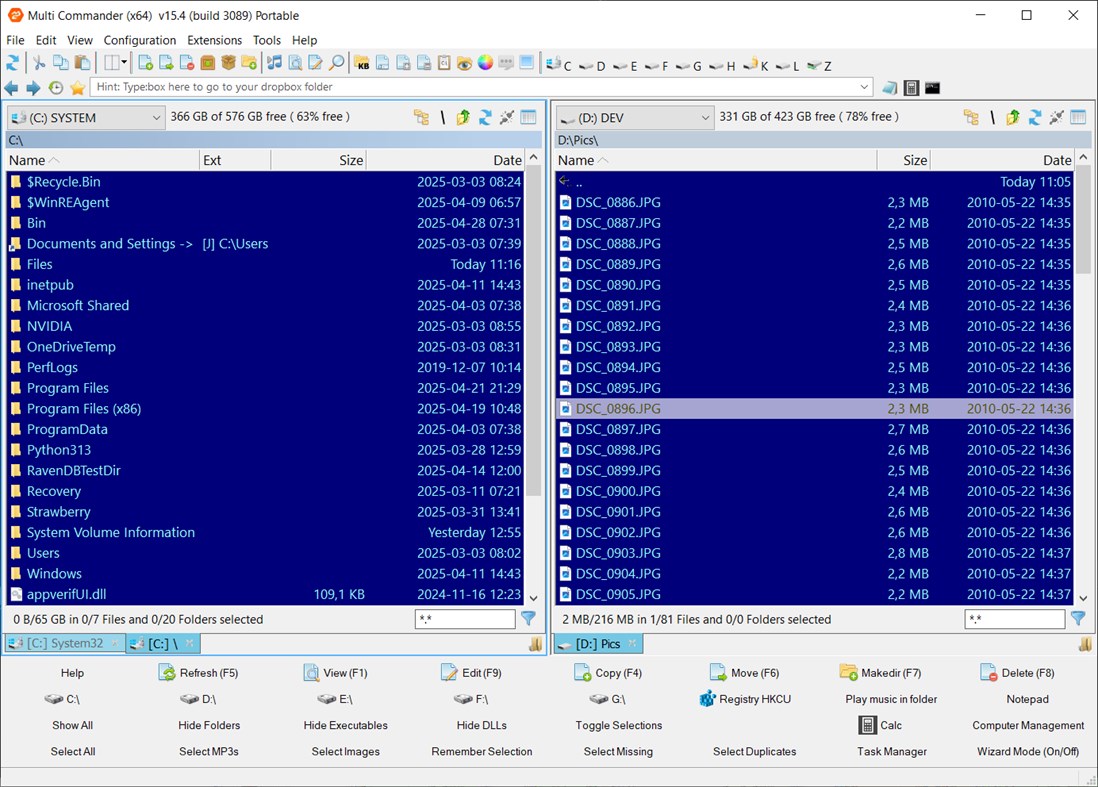This screenshot has height=787, width=1098.
Task: Open the (D:) DEV drive dropdown
Action: point(634,117)
